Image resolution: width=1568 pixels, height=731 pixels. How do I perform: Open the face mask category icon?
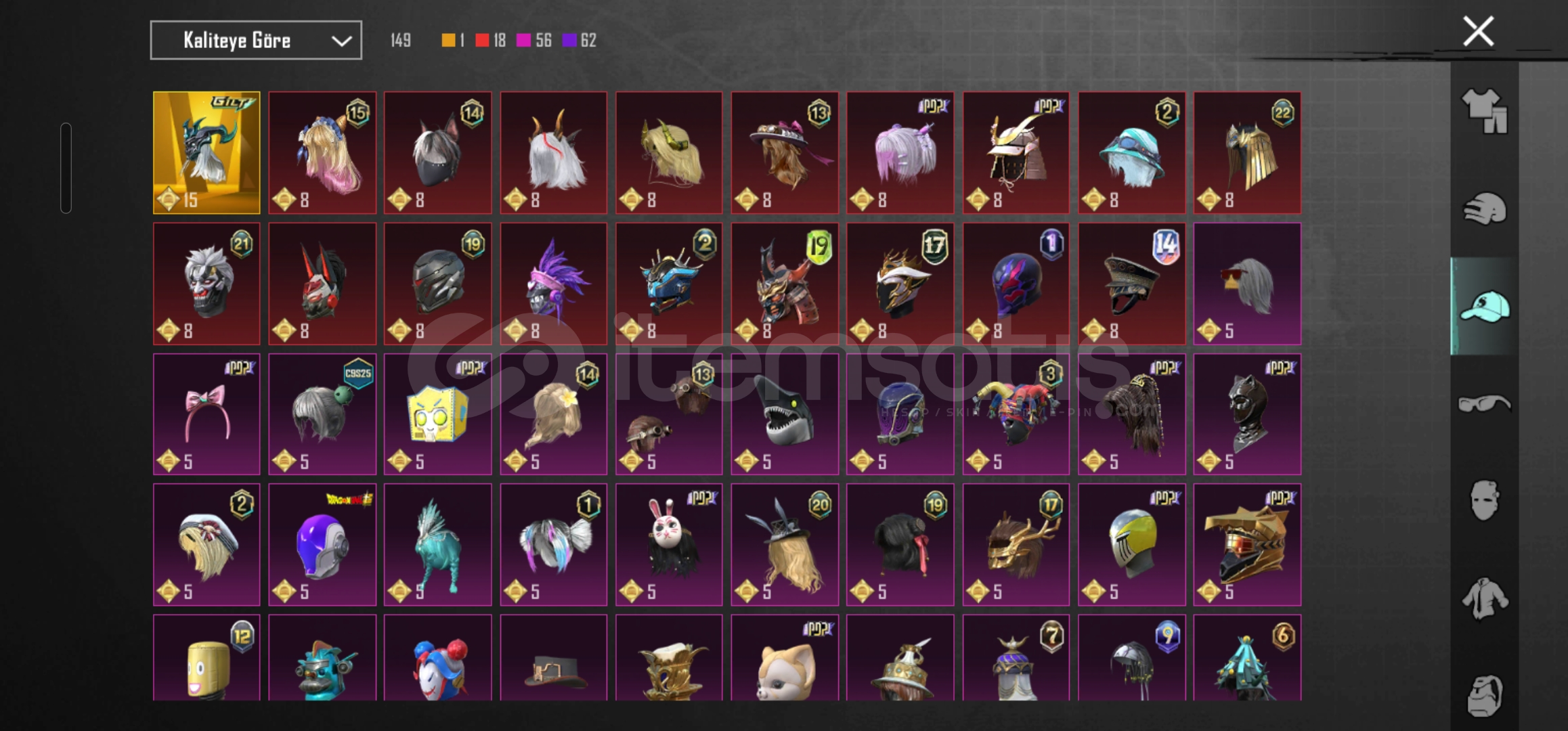[x=1484, y=501]
